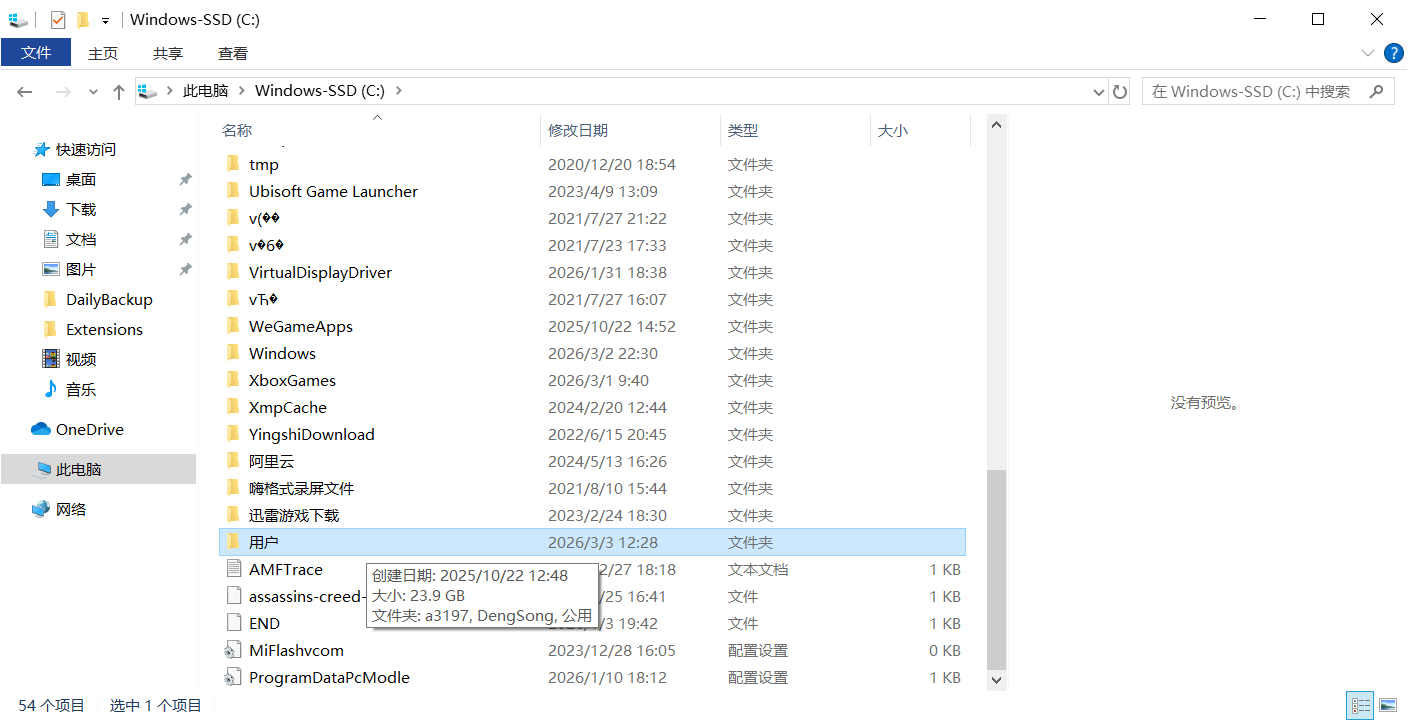Select the 下载 quick access item
1408x721 pixels.
(x=81, y=209)
